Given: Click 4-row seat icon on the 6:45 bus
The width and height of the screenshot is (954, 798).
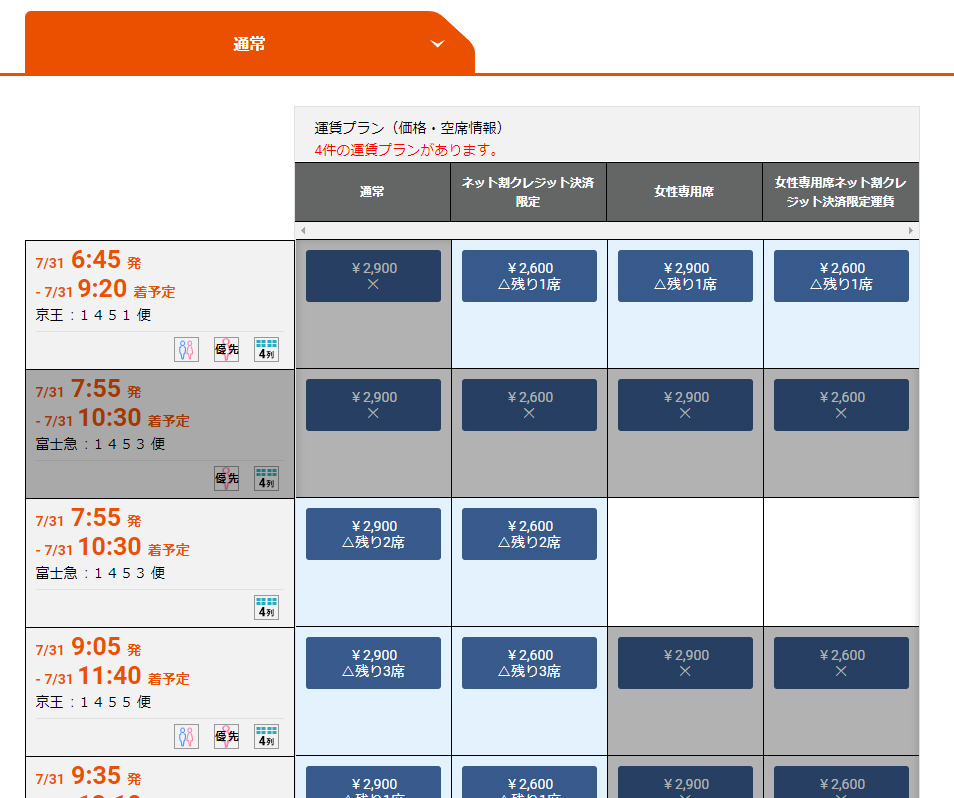Looking at the screenshot, I should 266,349.
